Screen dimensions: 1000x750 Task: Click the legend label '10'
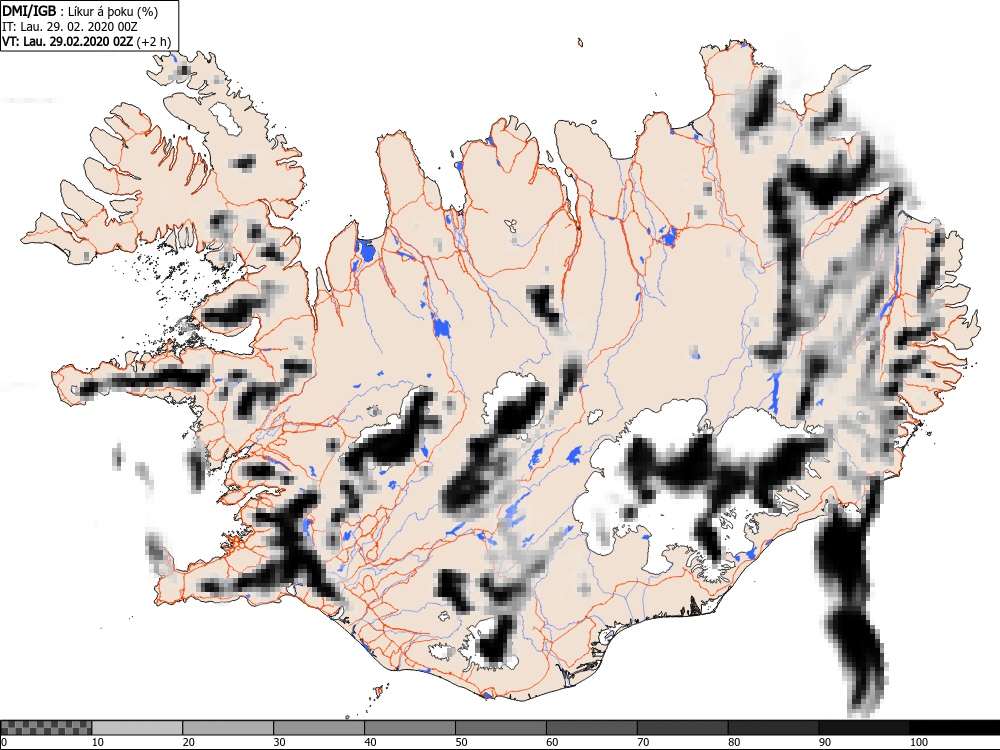pyautogui.click(x=98, y=742)
